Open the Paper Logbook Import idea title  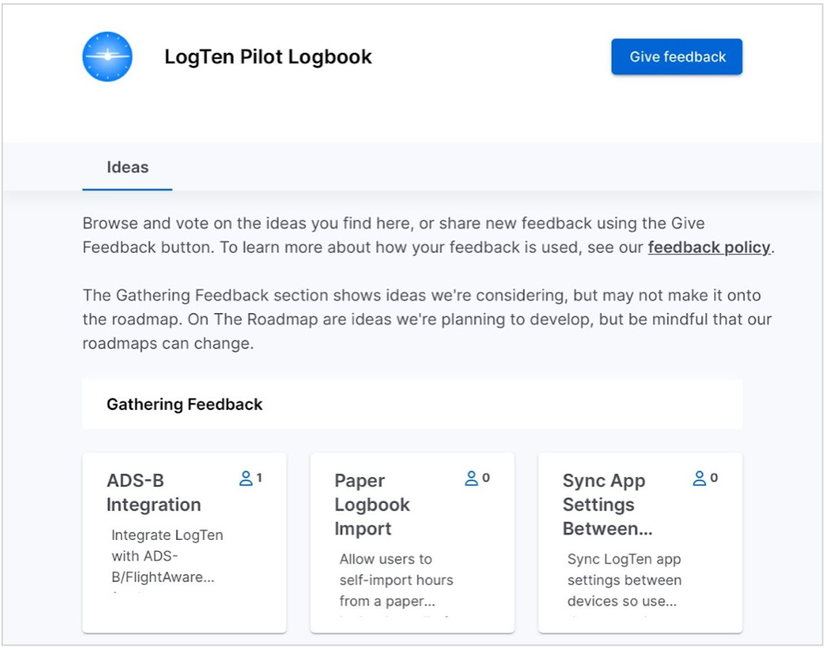click(372, 505)
